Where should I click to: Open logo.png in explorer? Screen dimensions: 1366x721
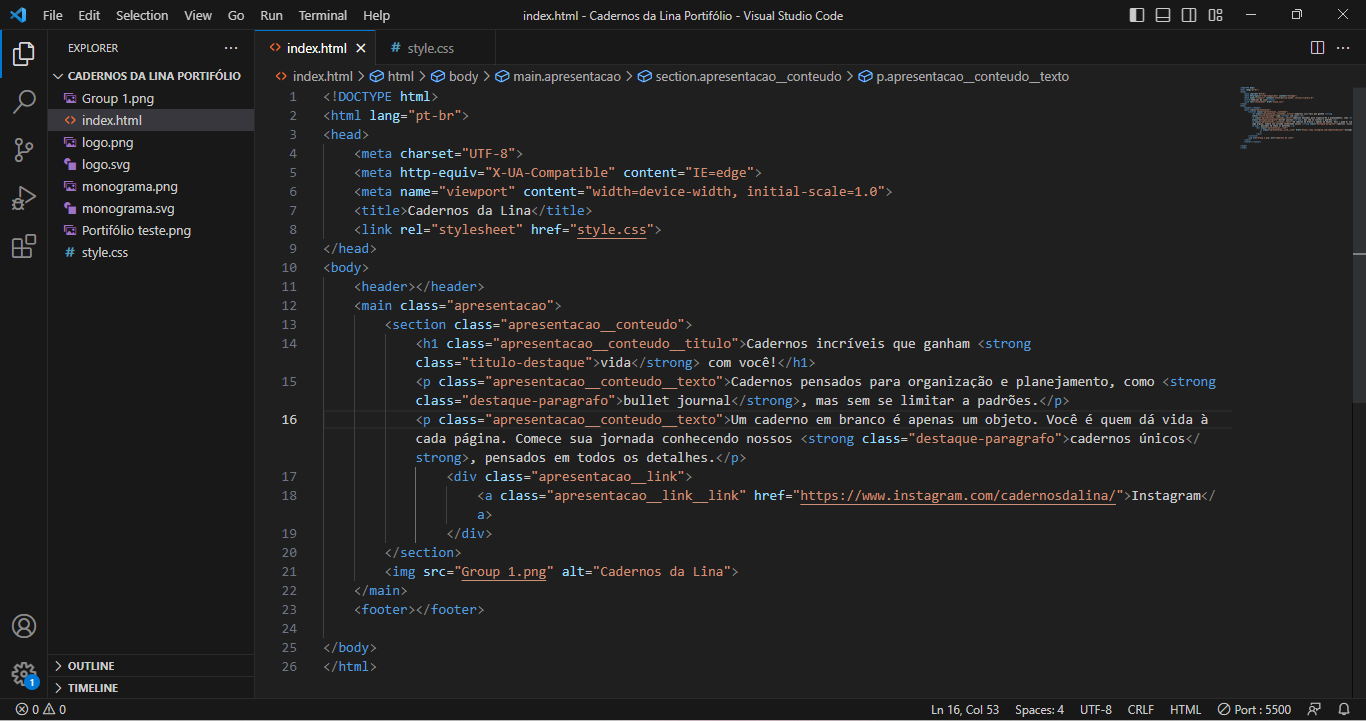[x=150, y=142]
